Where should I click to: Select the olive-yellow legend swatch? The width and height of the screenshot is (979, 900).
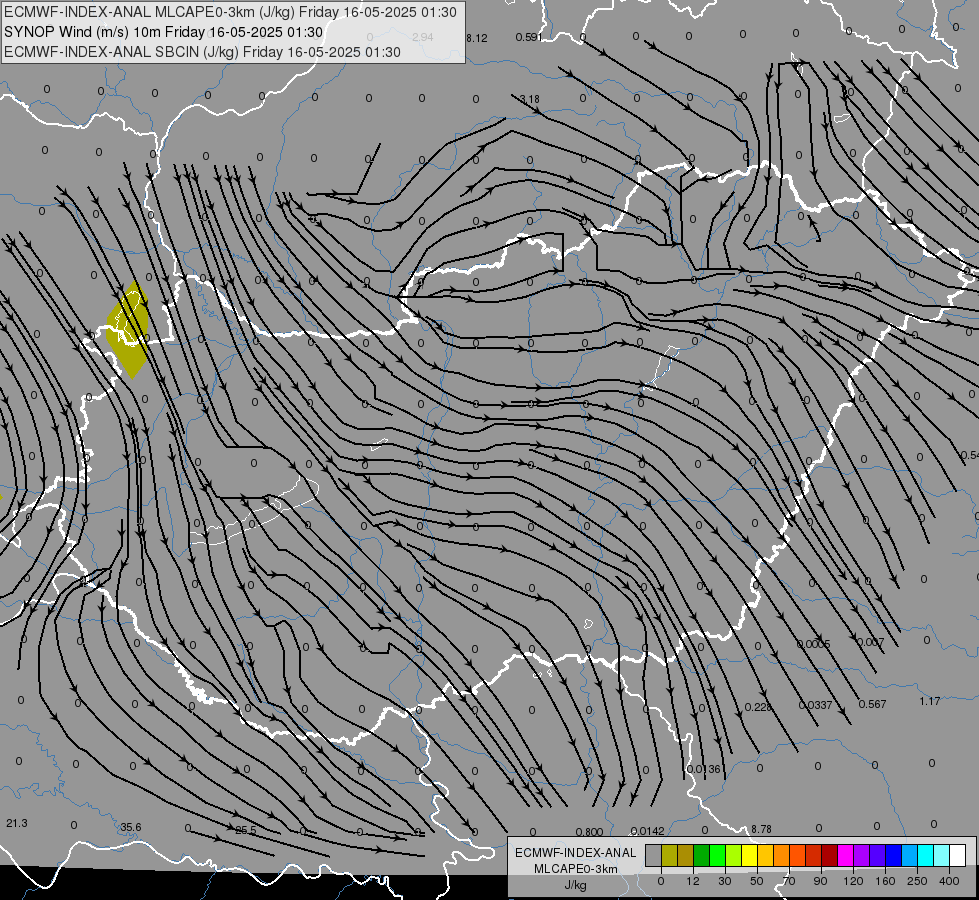669,856
